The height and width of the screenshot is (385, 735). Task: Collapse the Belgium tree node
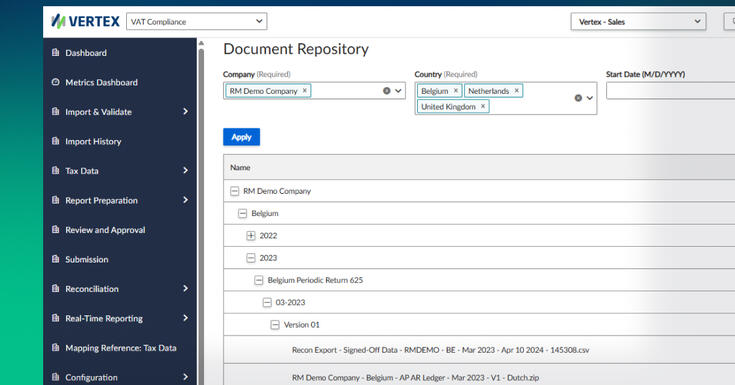click(x=242, y=213)
